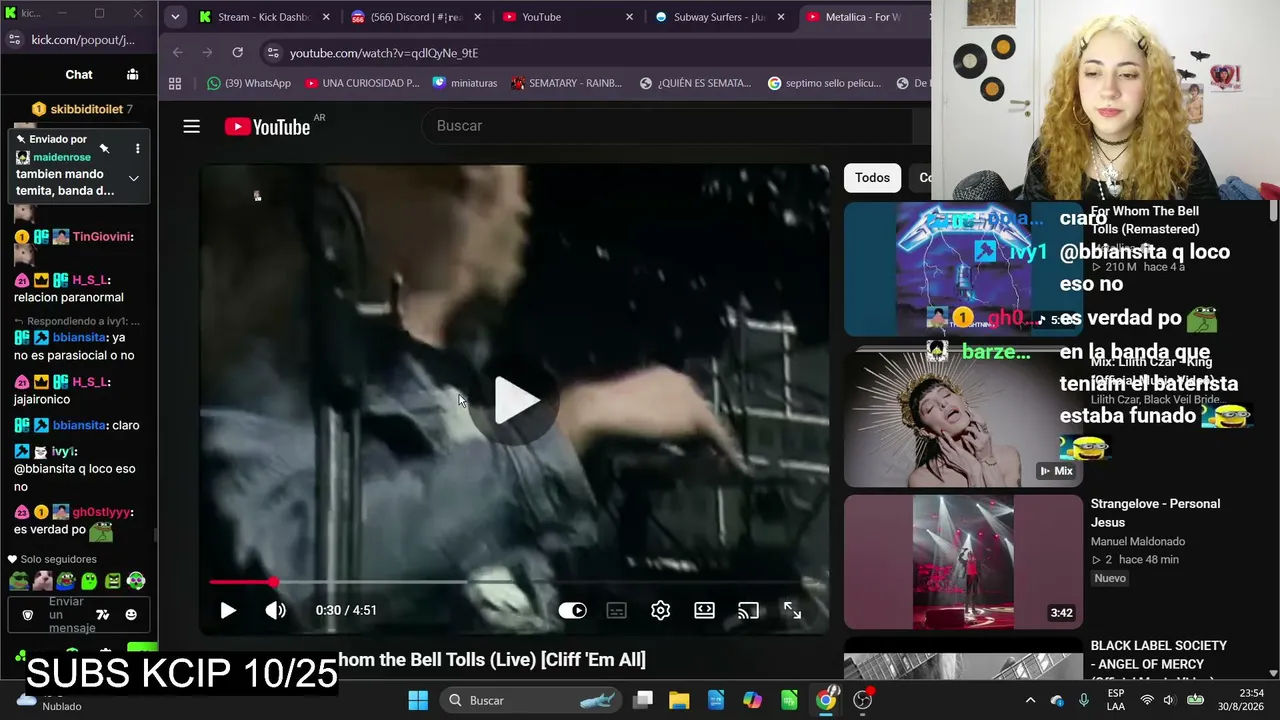Open File Explorer from the taskbar
The height and width of the screenshot is (720, 1280).
679,700
